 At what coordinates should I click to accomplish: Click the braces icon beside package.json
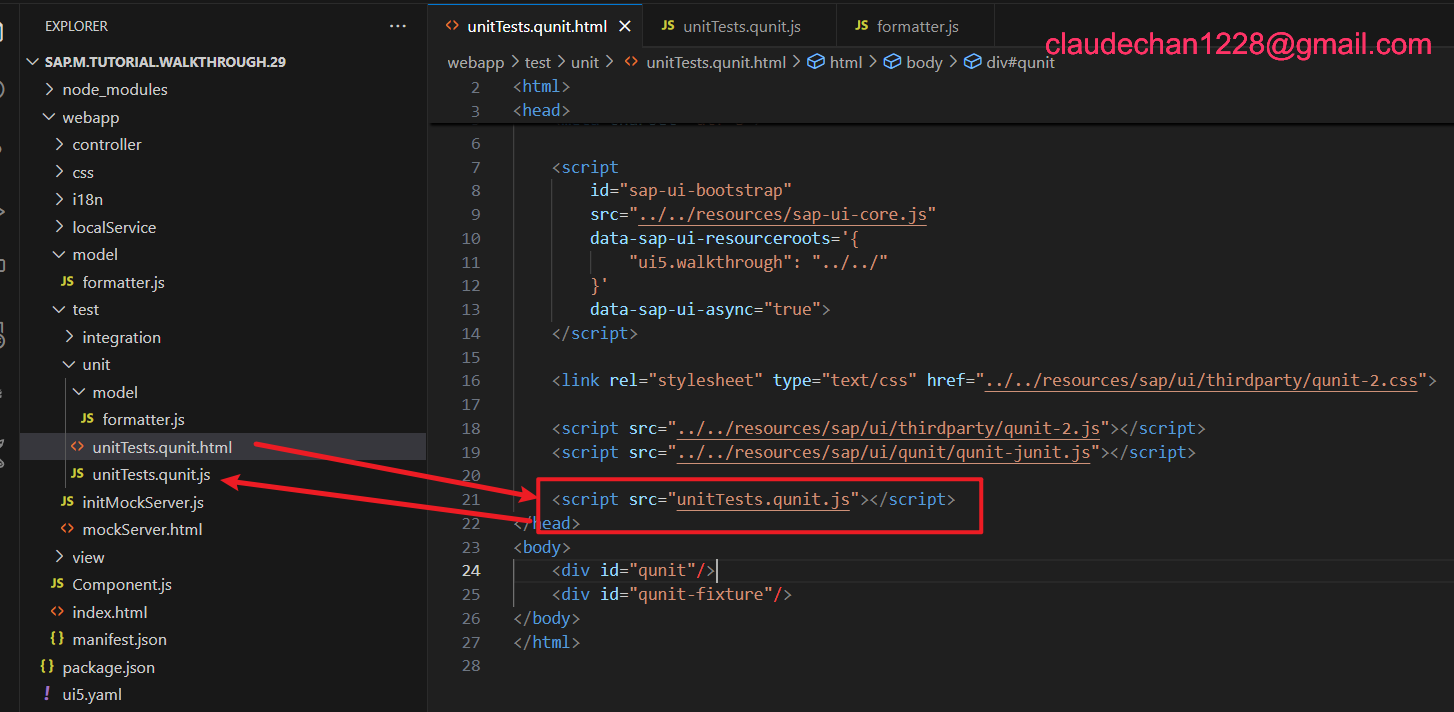(x=47, y=667)
